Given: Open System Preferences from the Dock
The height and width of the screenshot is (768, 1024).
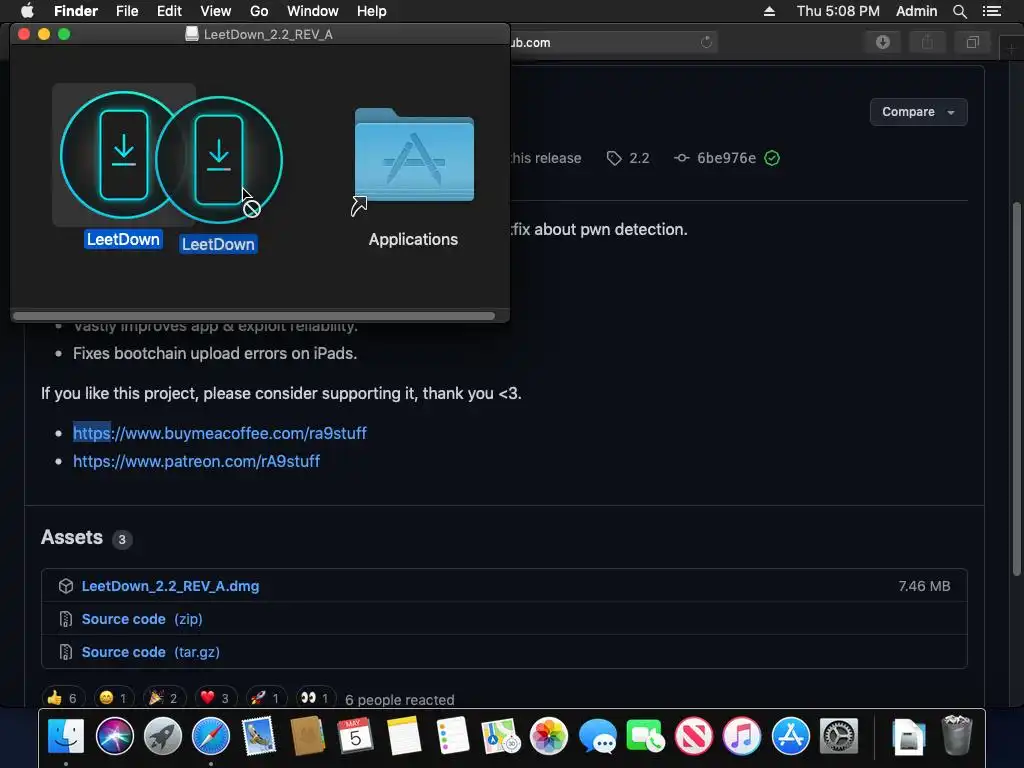Looking at the screenshot, I should tap(839, 737).
